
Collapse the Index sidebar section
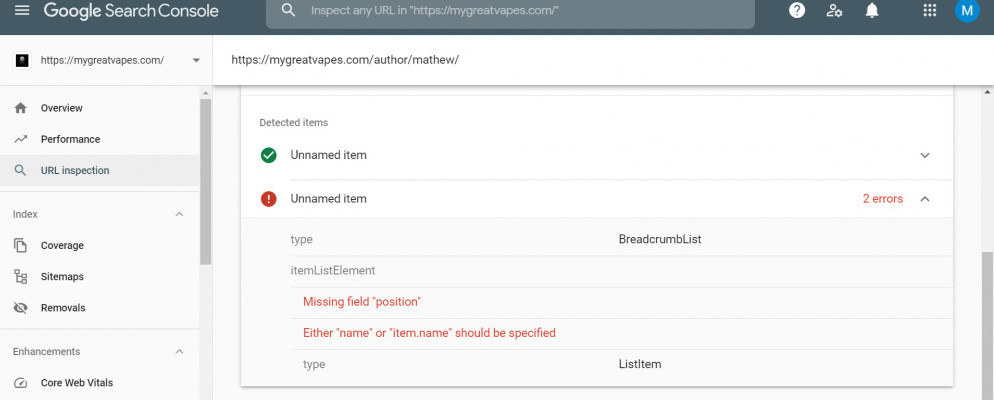[x=179, y=214]
